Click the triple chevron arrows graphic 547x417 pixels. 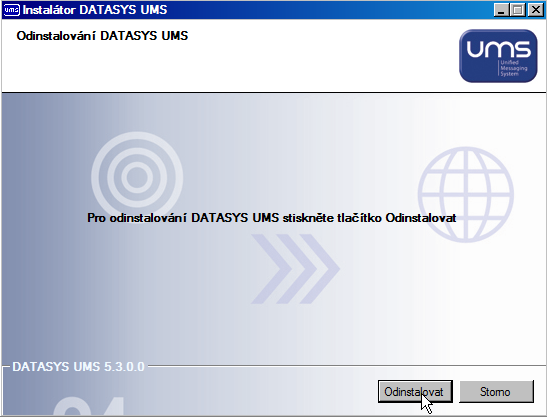(x=295, y=269)
